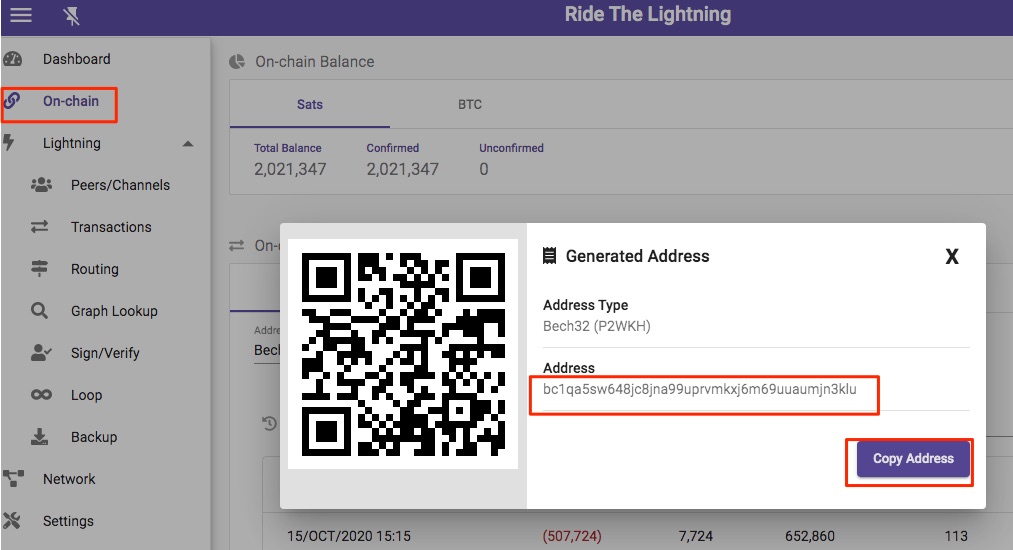Open the Routing page
The width and height of the screenshot is (1013, 550).
pos(95,269)
